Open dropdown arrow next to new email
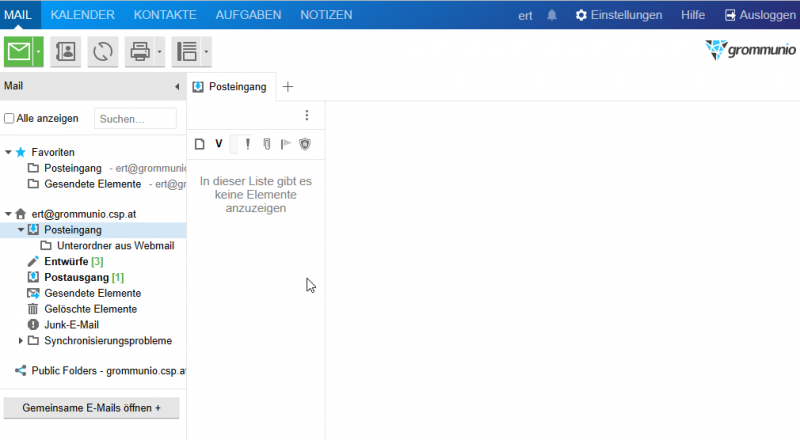800x440 pixels. (x=39, y=52)
